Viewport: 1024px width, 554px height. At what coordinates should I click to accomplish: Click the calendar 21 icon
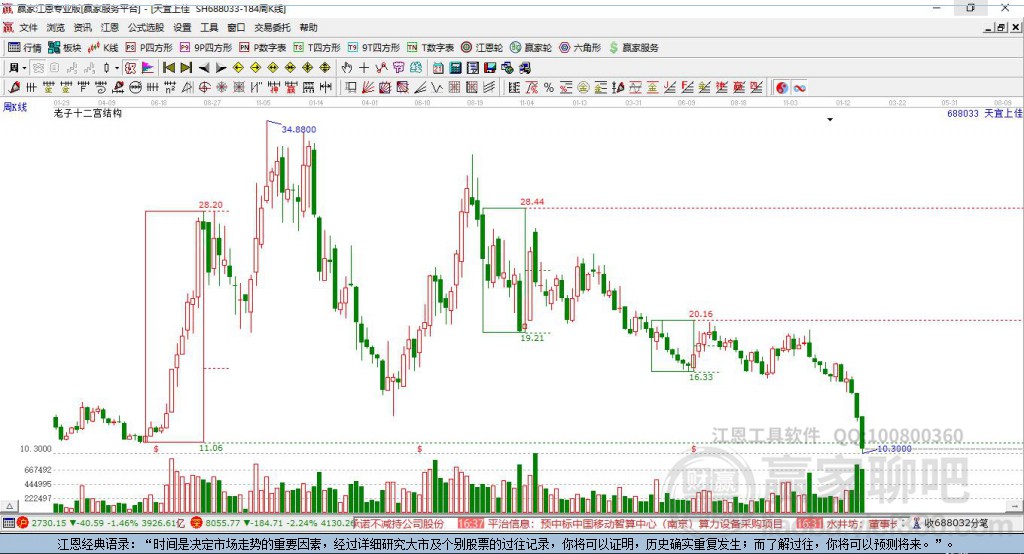point(438,68)
